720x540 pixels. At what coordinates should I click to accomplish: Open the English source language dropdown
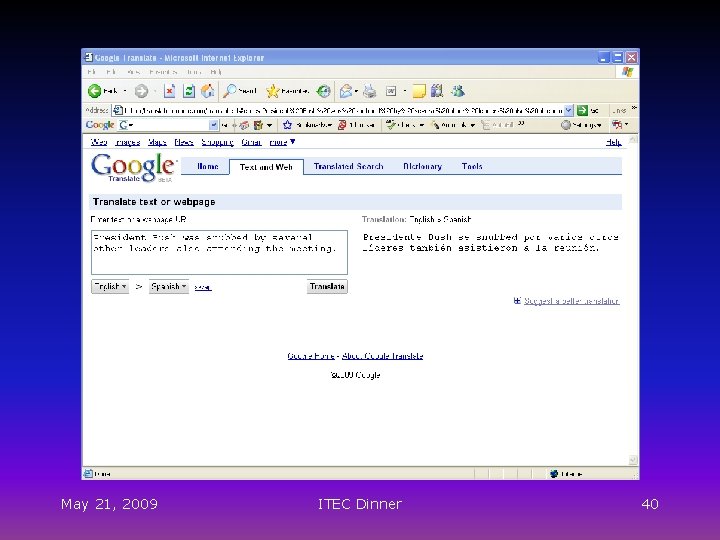coord(110,287)
